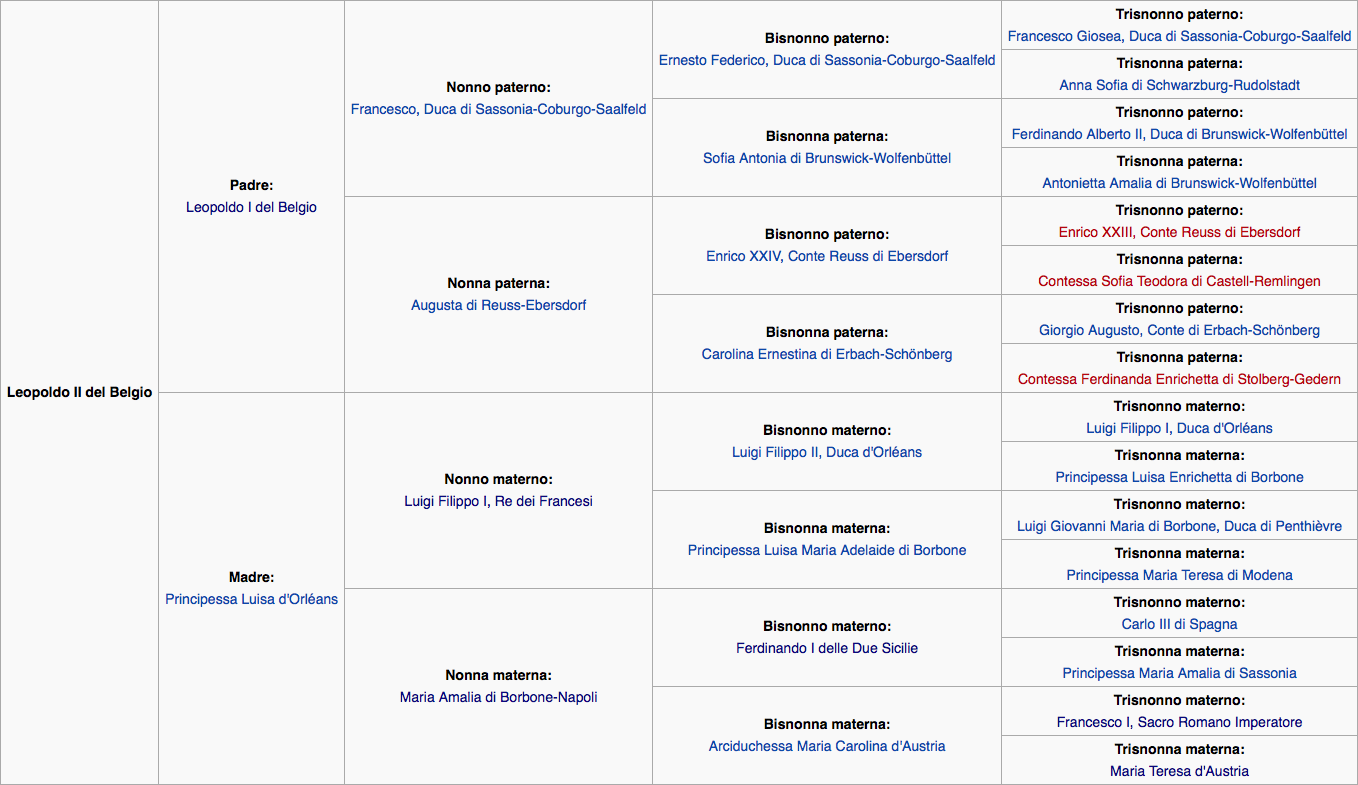This screenshot has height=785, width=1358.
Task: Open Carlo III di Spagna link
Action: (x=1179, y=624)
